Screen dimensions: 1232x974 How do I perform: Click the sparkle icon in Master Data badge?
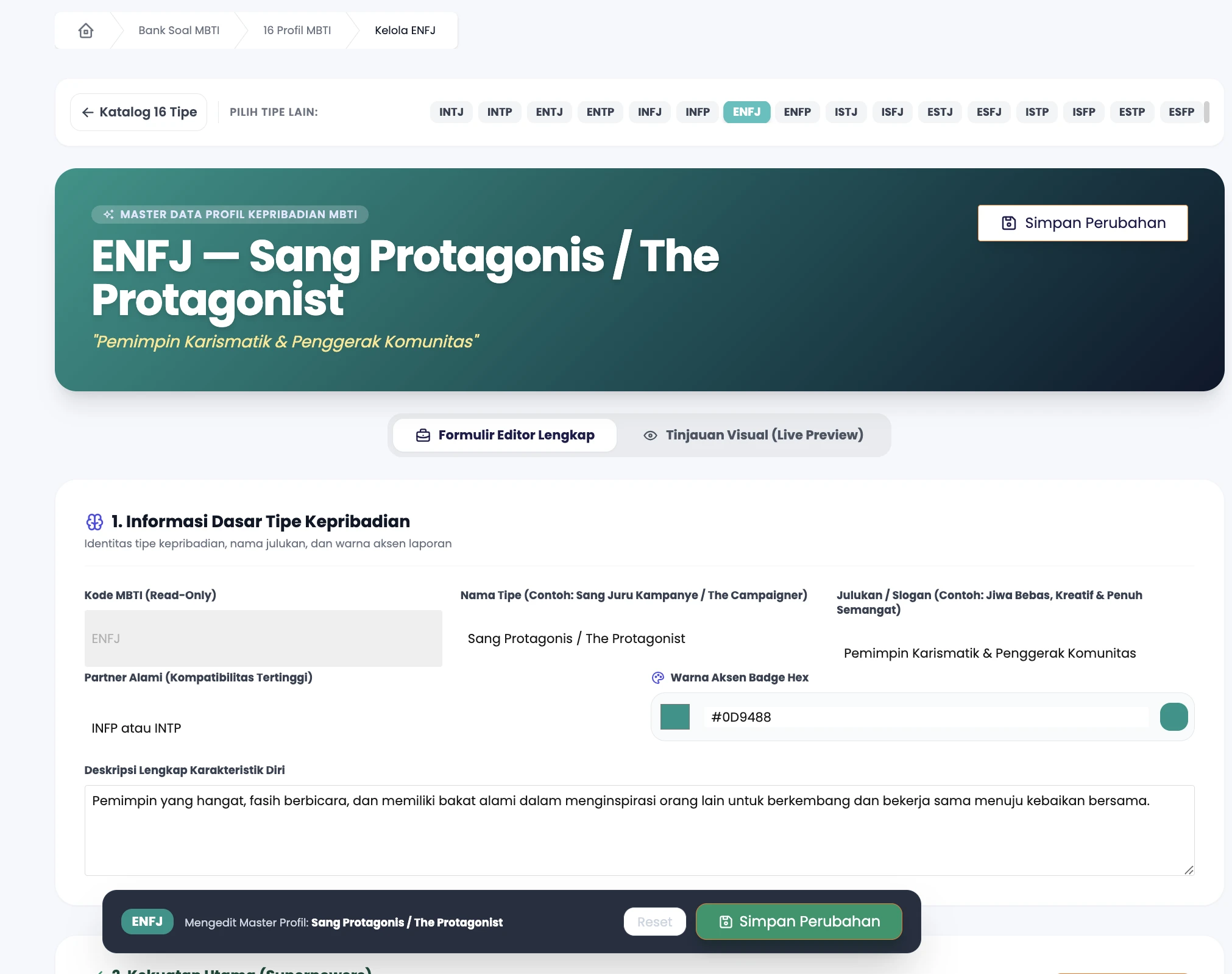tap(108, 215)
